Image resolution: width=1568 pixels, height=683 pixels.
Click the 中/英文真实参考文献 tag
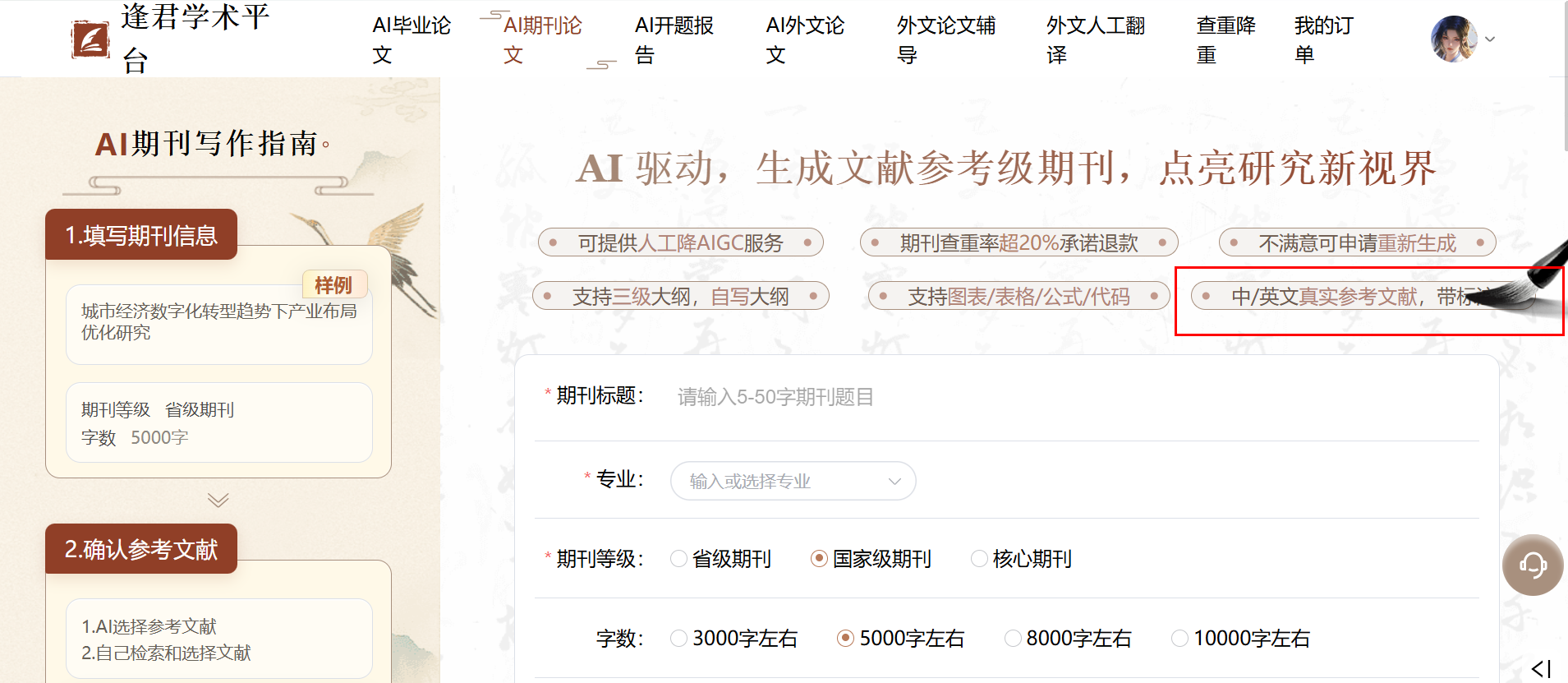(x=1363, y=296)
